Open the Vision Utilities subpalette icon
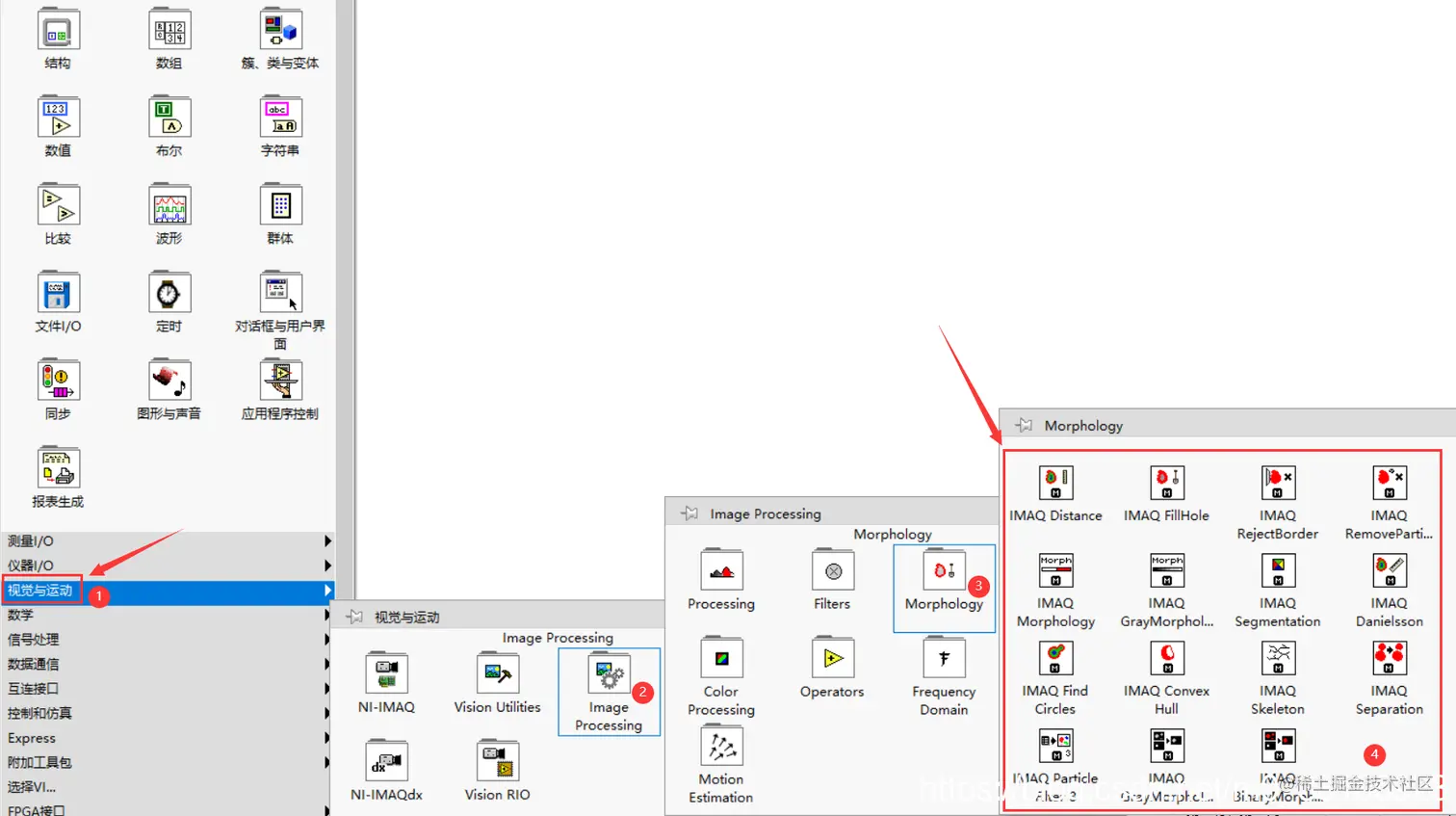This screenshot has width=1456, height=816. 498,673
